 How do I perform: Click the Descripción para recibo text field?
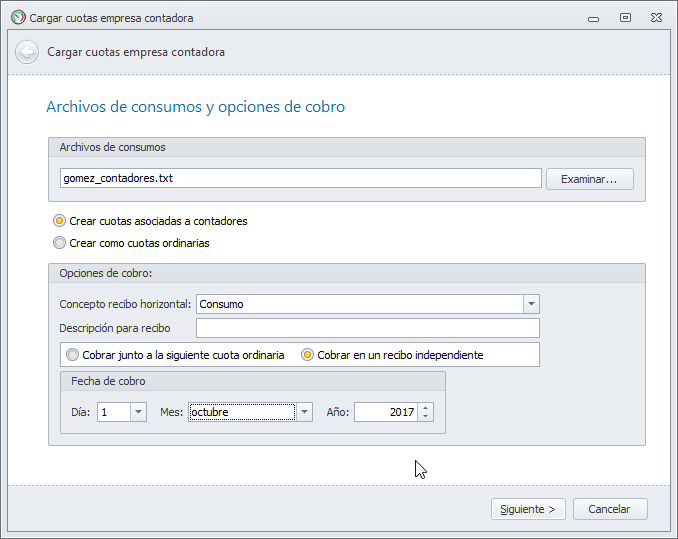click(x=367, y=328)
